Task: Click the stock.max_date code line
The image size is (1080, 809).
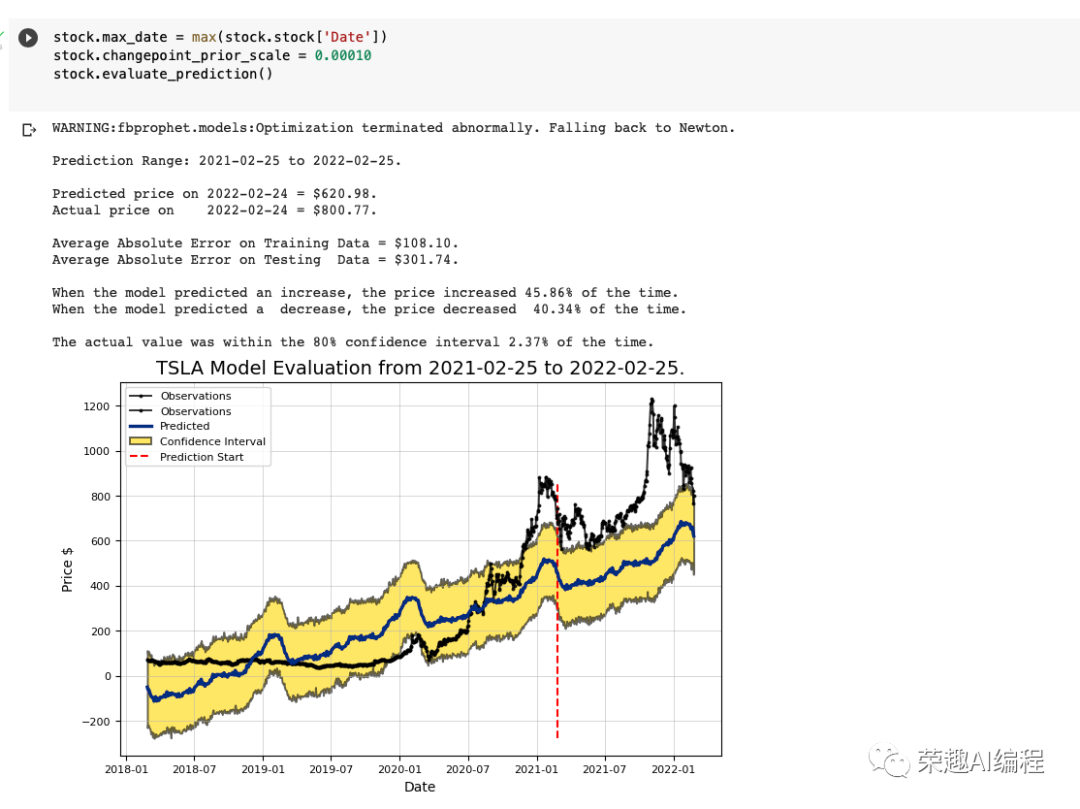Action: pyautogui.click(x=220, y=37)
